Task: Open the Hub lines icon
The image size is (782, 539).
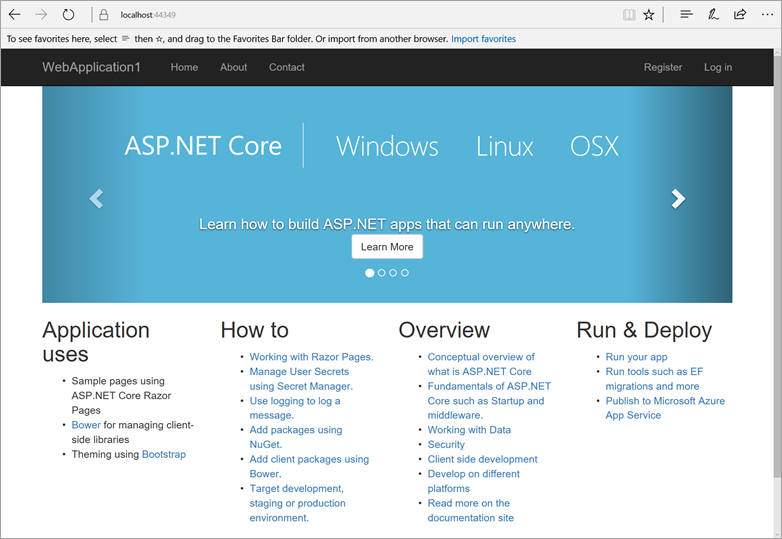Action: tap(687, 14)
